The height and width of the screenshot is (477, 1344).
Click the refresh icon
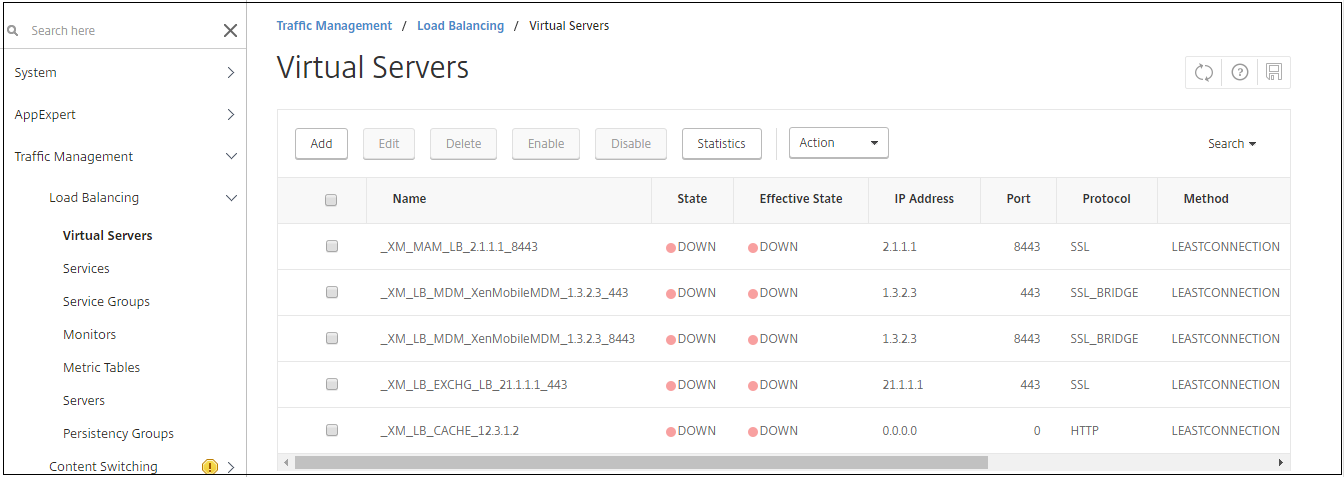click(x=1204, y=72)
